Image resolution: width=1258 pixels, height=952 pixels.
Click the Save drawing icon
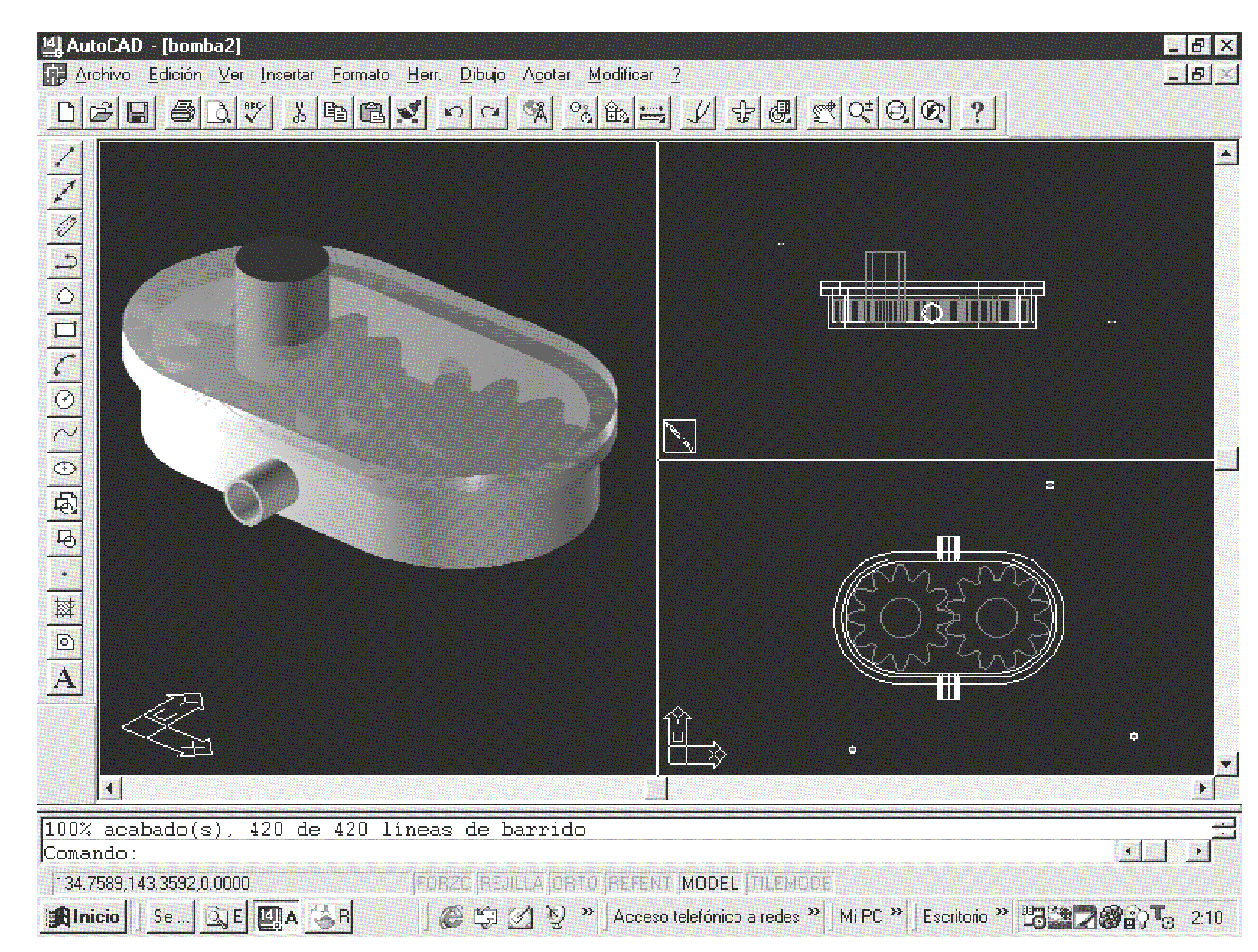coord(138,113)
